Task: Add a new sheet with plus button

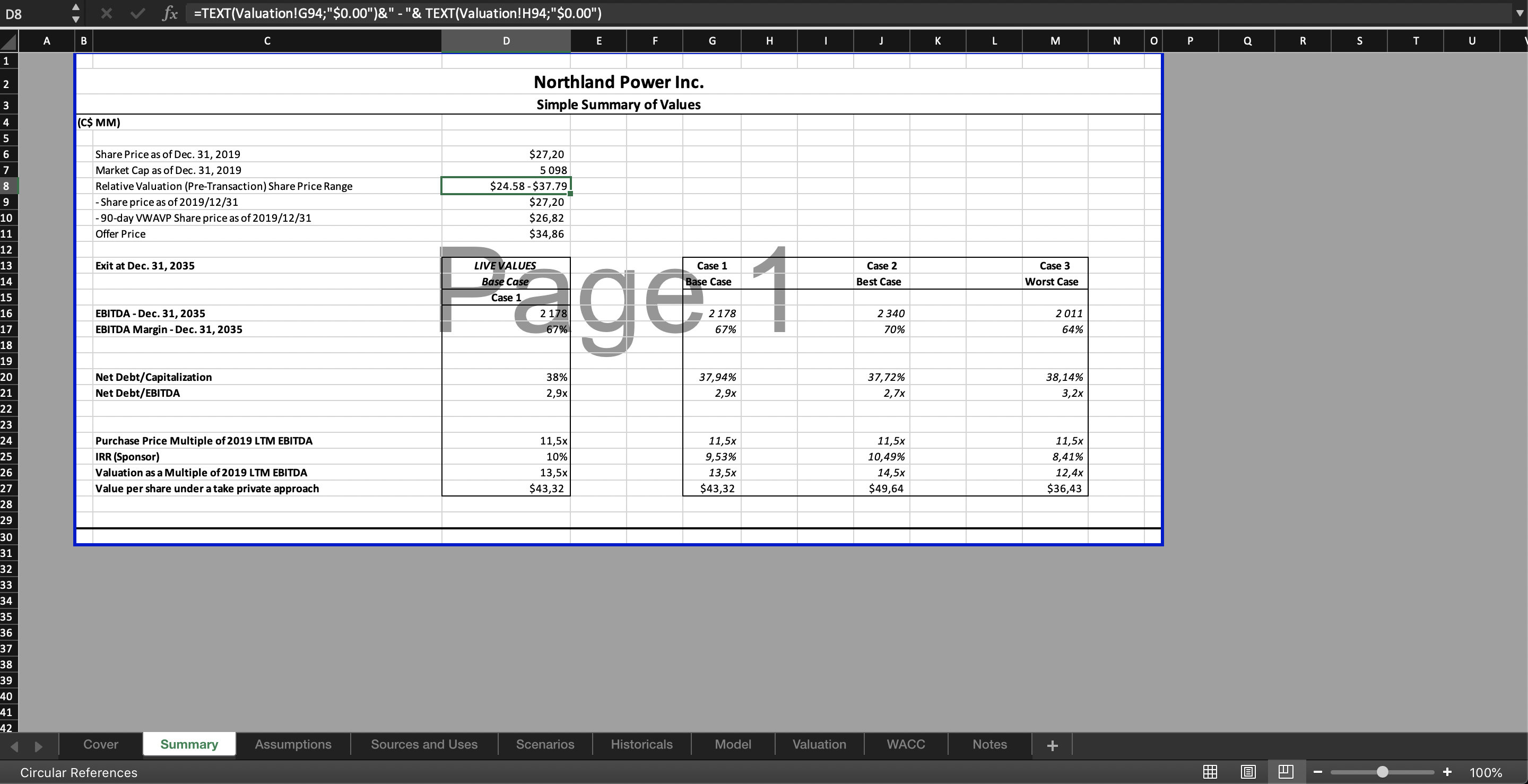Action: (x=1052, y=745)
